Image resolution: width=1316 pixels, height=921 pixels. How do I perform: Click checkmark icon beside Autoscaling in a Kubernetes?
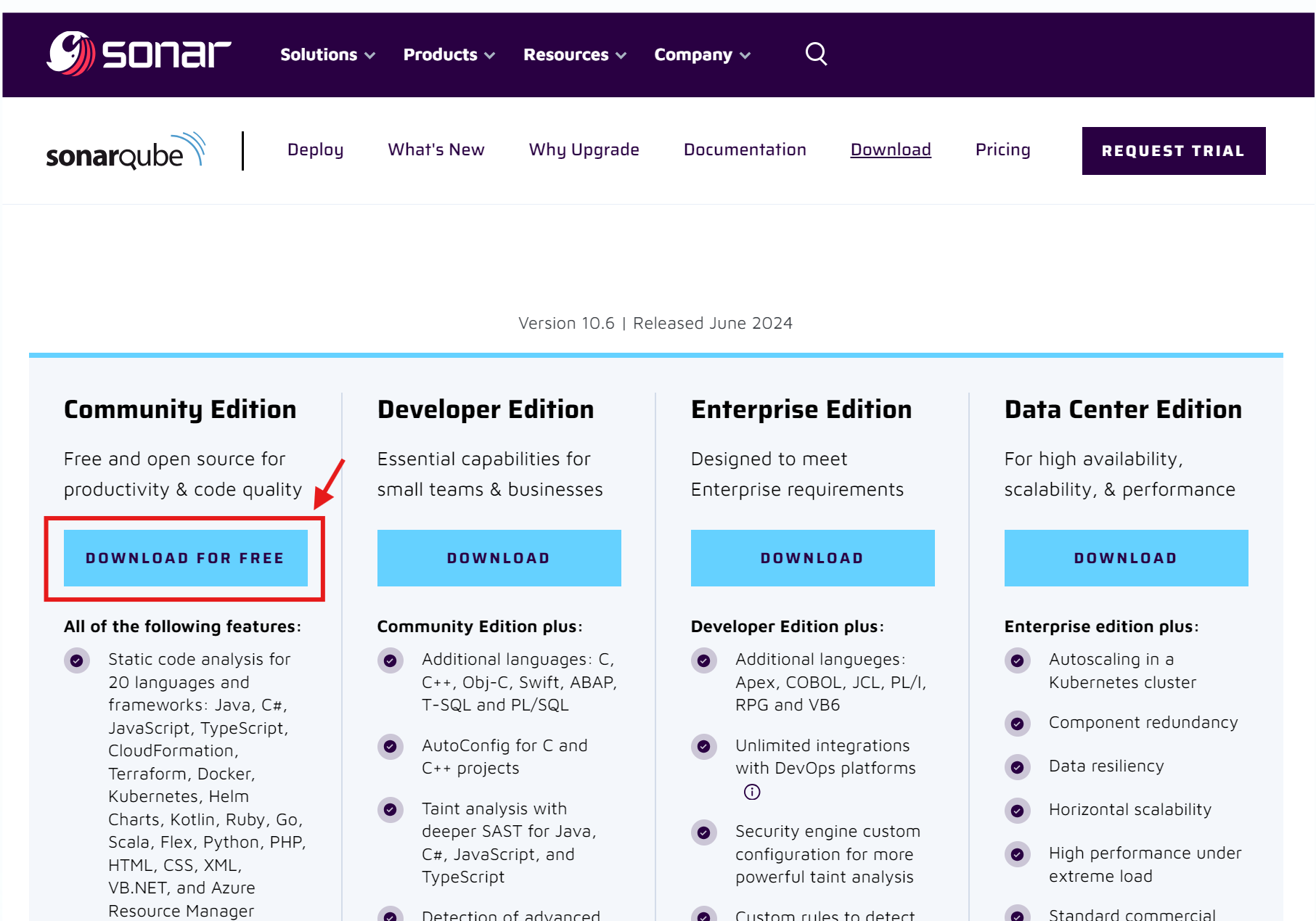click(x=1018, y=660)
